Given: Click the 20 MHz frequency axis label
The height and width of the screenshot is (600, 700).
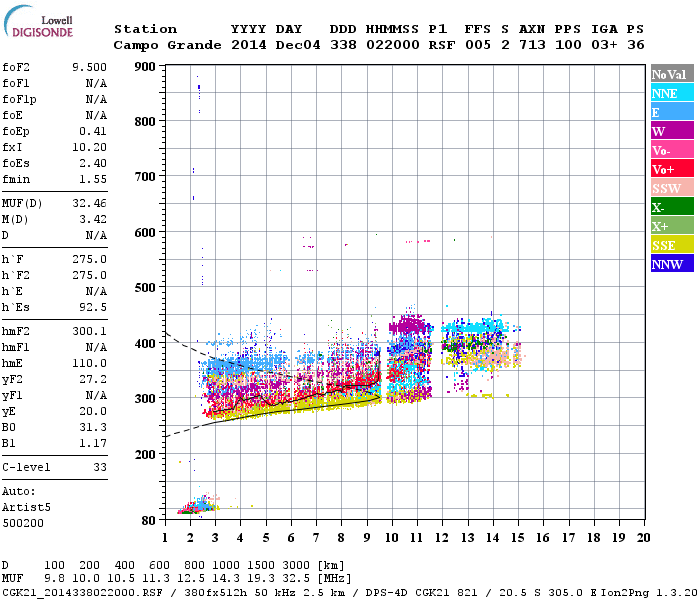Looking at the screenshot, I should pos(644,538).
